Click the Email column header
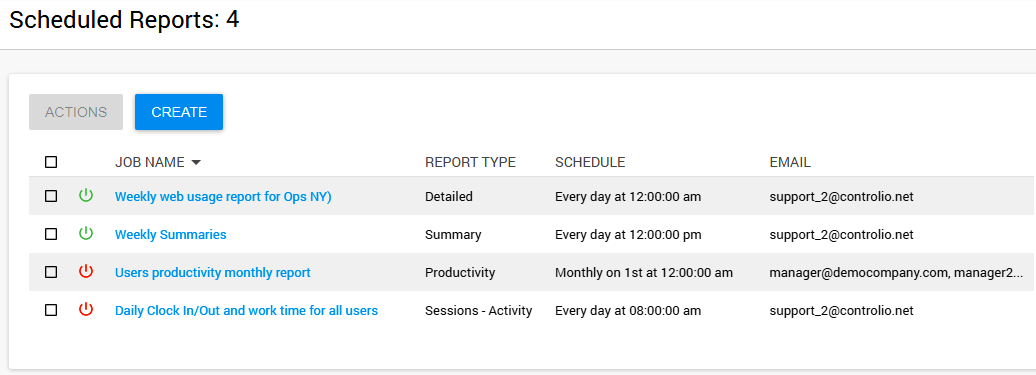Viewport: 1036px width, 375px height. [x=790, y=162]
